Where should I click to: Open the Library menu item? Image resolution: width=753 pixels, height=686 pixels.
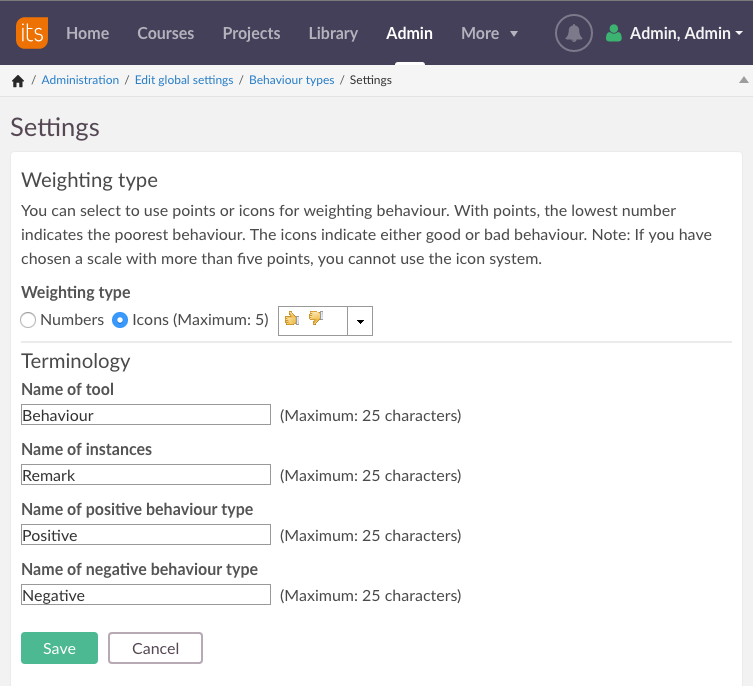333,33
